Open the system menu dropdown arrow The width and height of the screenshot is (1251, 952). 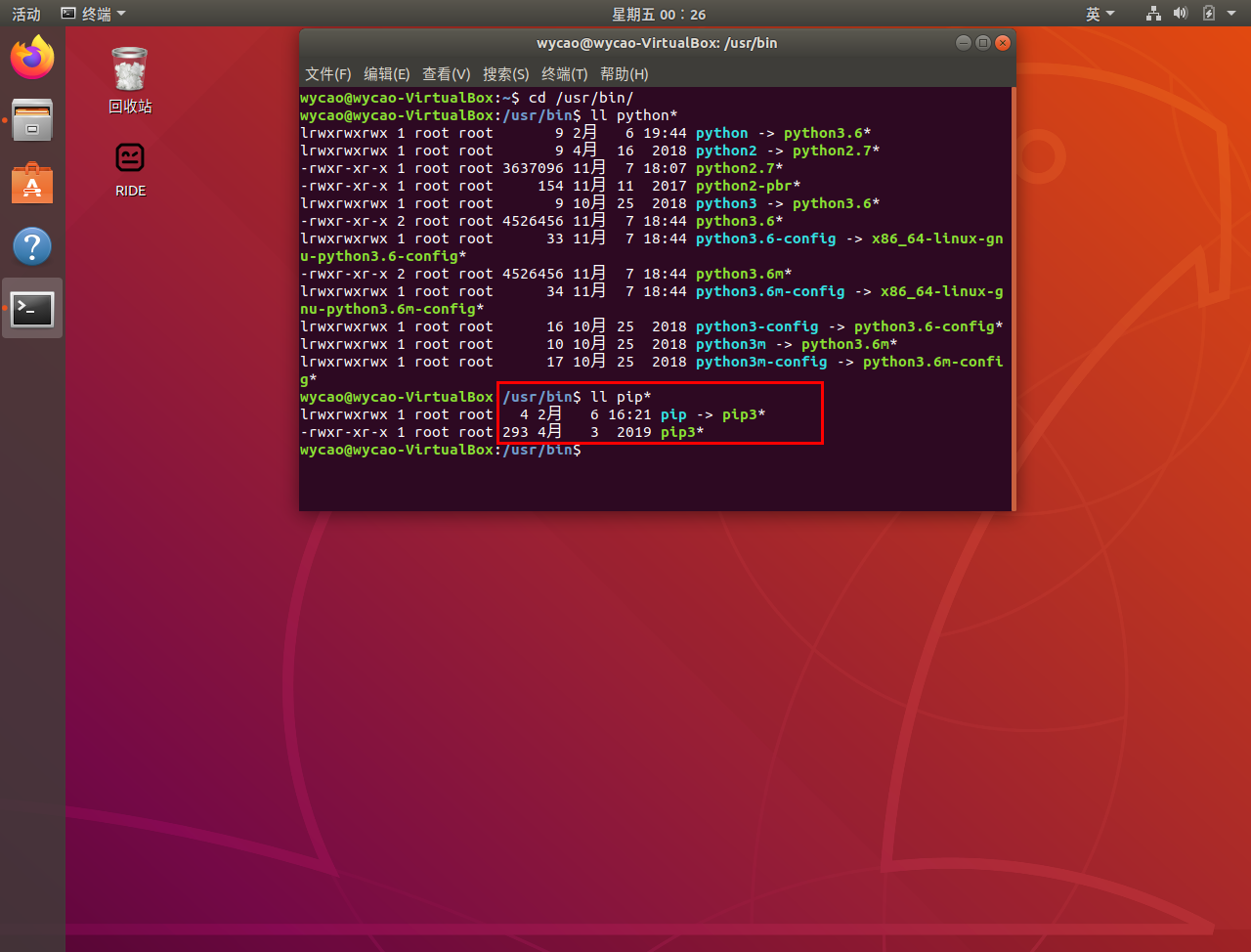coord(1231,14)
